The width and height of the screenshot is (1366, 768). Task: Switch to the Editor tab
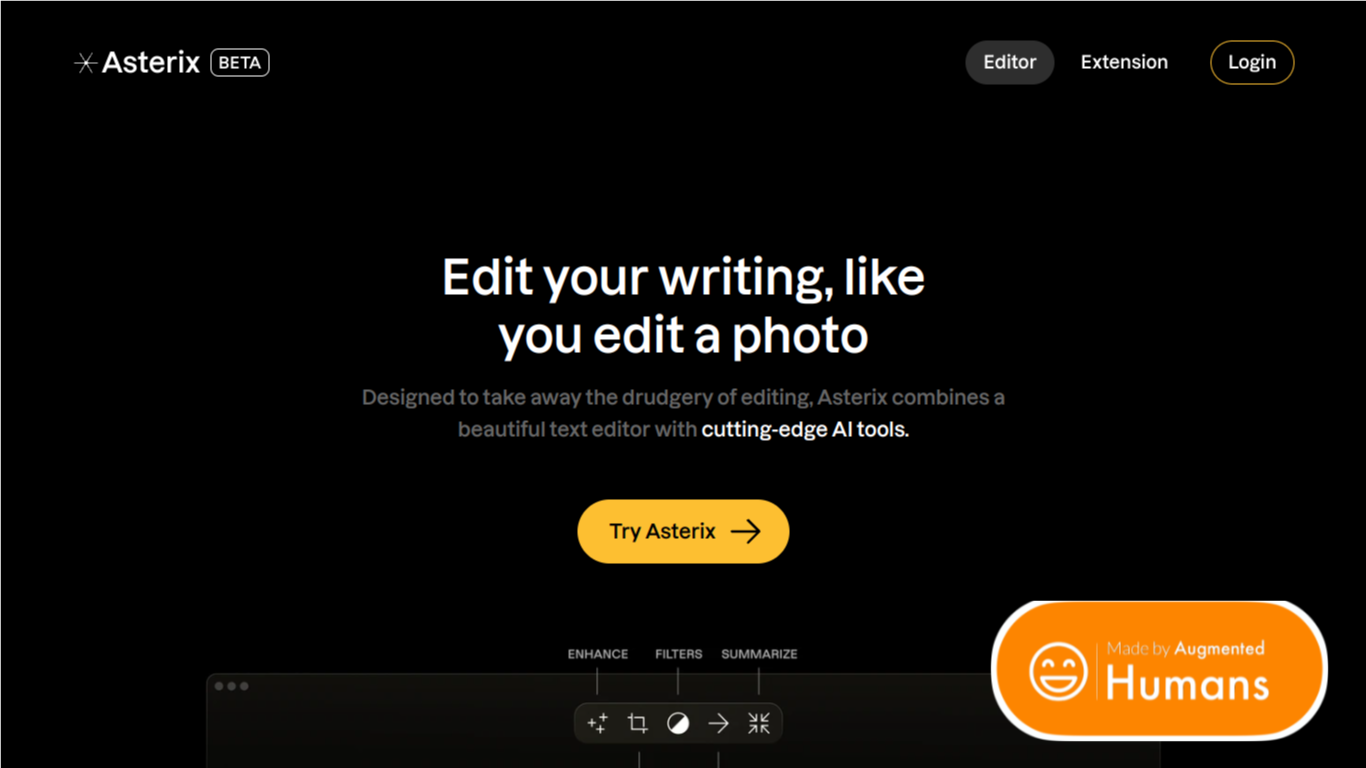1009,62
